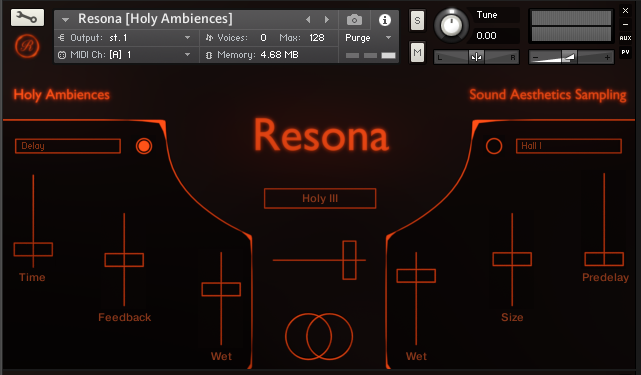Click the purge status indicator bars
The height and width of the screenshot is (375, 641).
pos(370,55)
